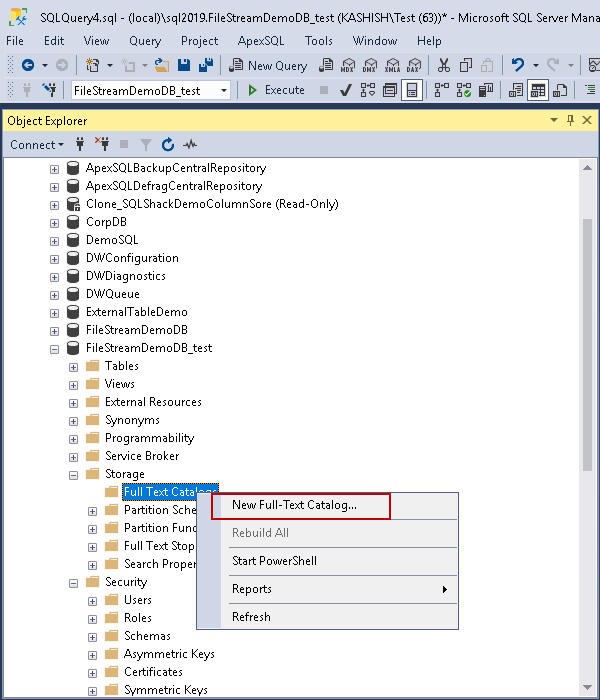Image resolution: width=600 pixels, height=700 pixels.
Task: Click the Refresh icon in Object Explorer
Action: [x=167, y=145]
